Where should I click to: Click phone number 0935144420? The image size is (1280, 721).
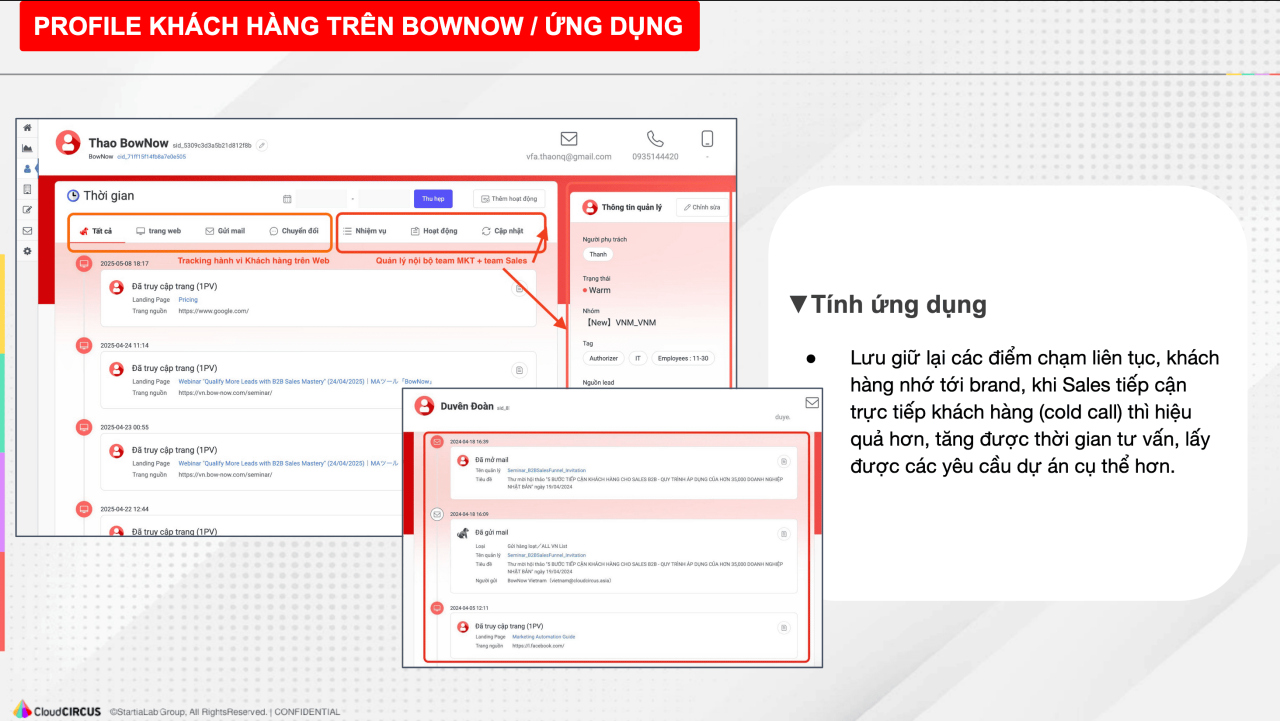(655, 157)
